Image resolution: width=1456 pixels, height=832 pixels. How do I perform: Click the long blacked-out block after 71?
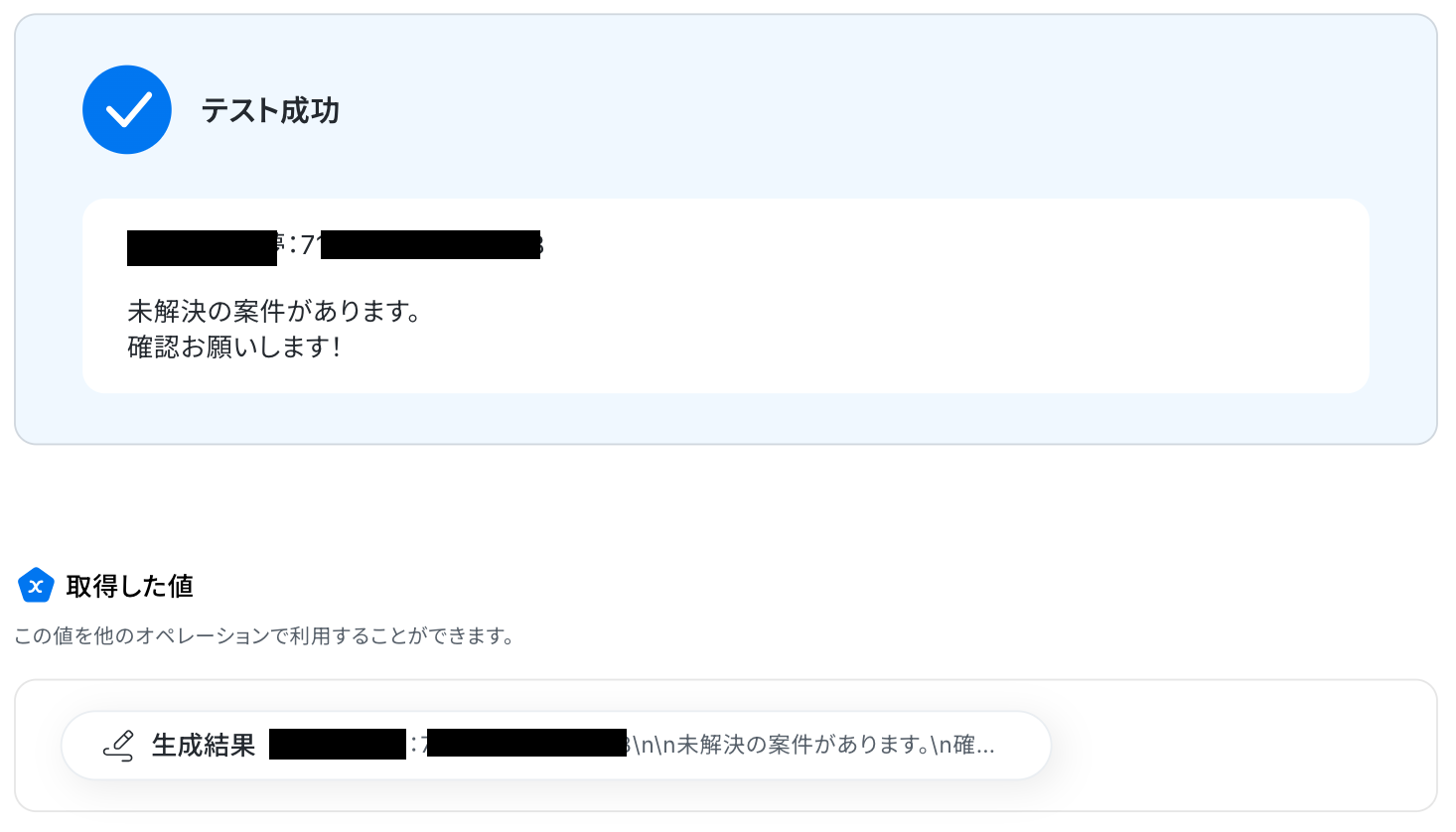(x=430, y=245)
